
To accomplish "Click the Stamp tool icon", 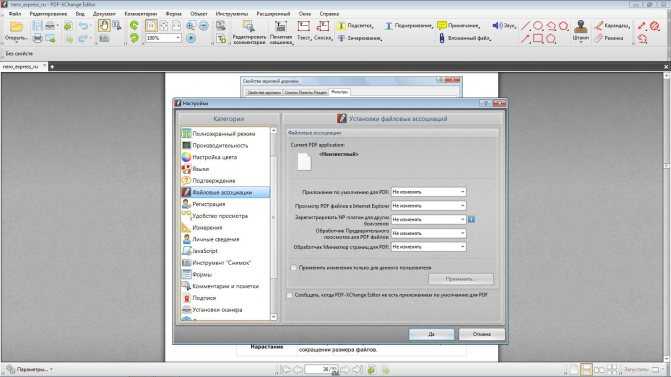I will [x=580, y=27].
